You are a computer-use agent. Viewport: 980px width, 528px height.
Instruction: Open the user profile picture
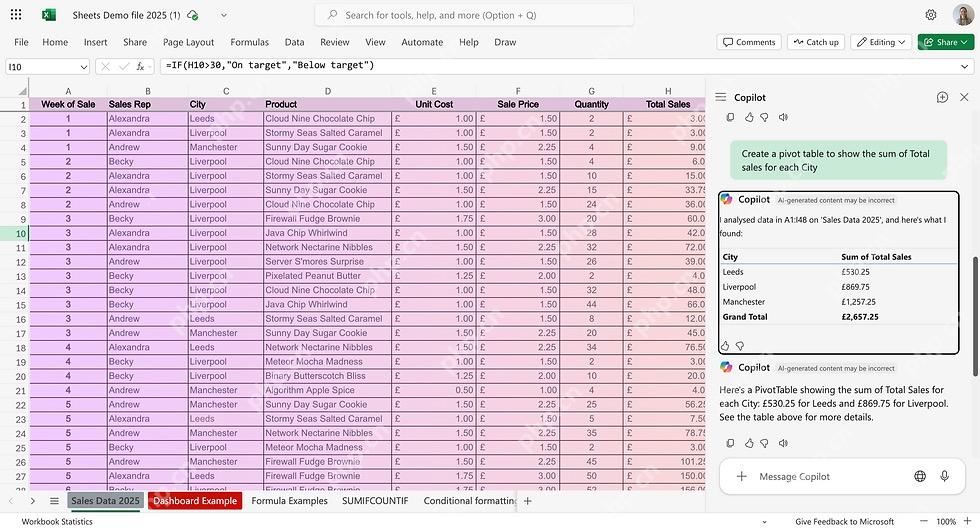963,15
